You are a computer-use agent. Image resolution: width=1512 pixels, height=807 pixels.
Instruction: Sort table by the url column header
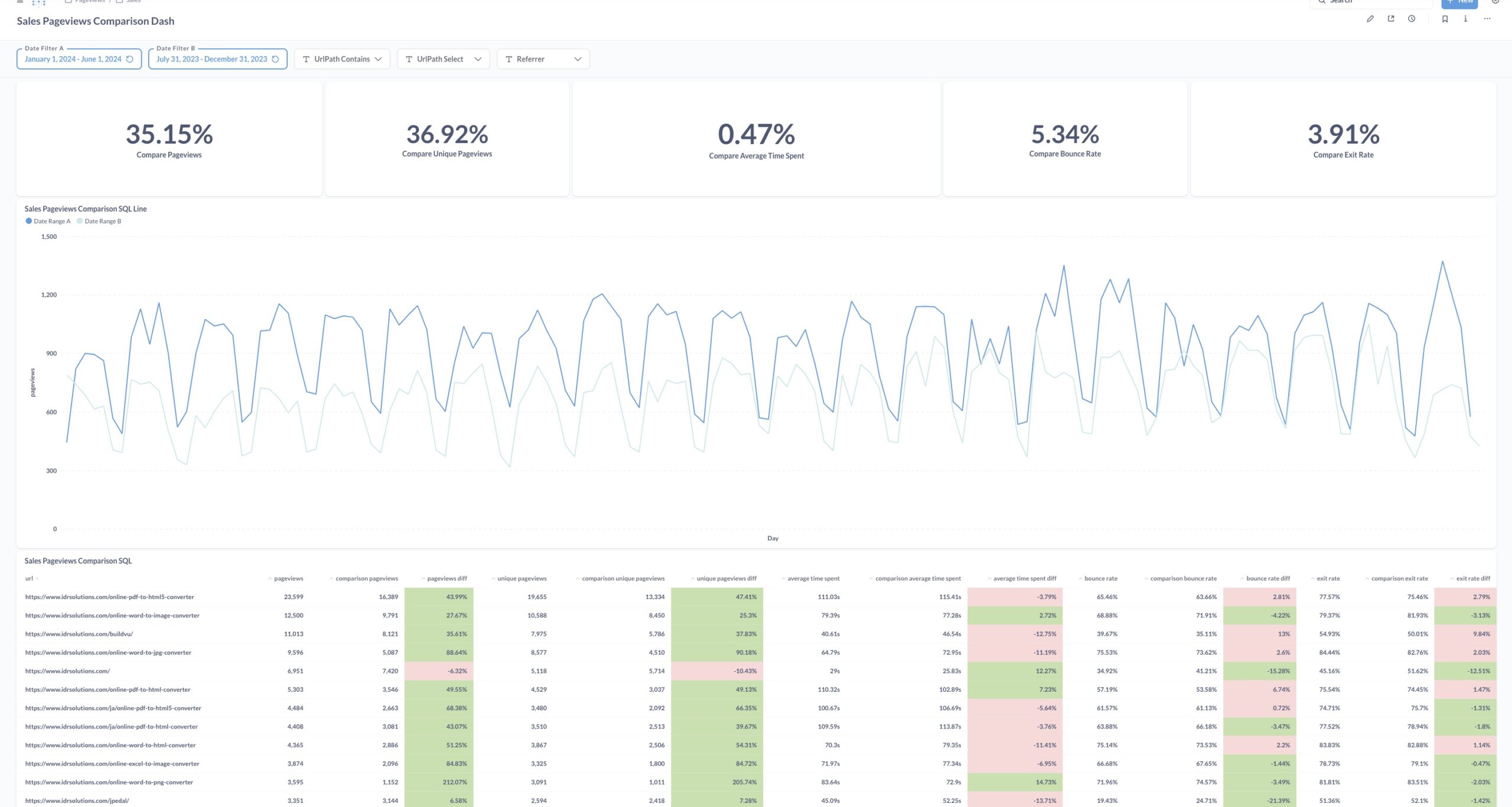32,578
